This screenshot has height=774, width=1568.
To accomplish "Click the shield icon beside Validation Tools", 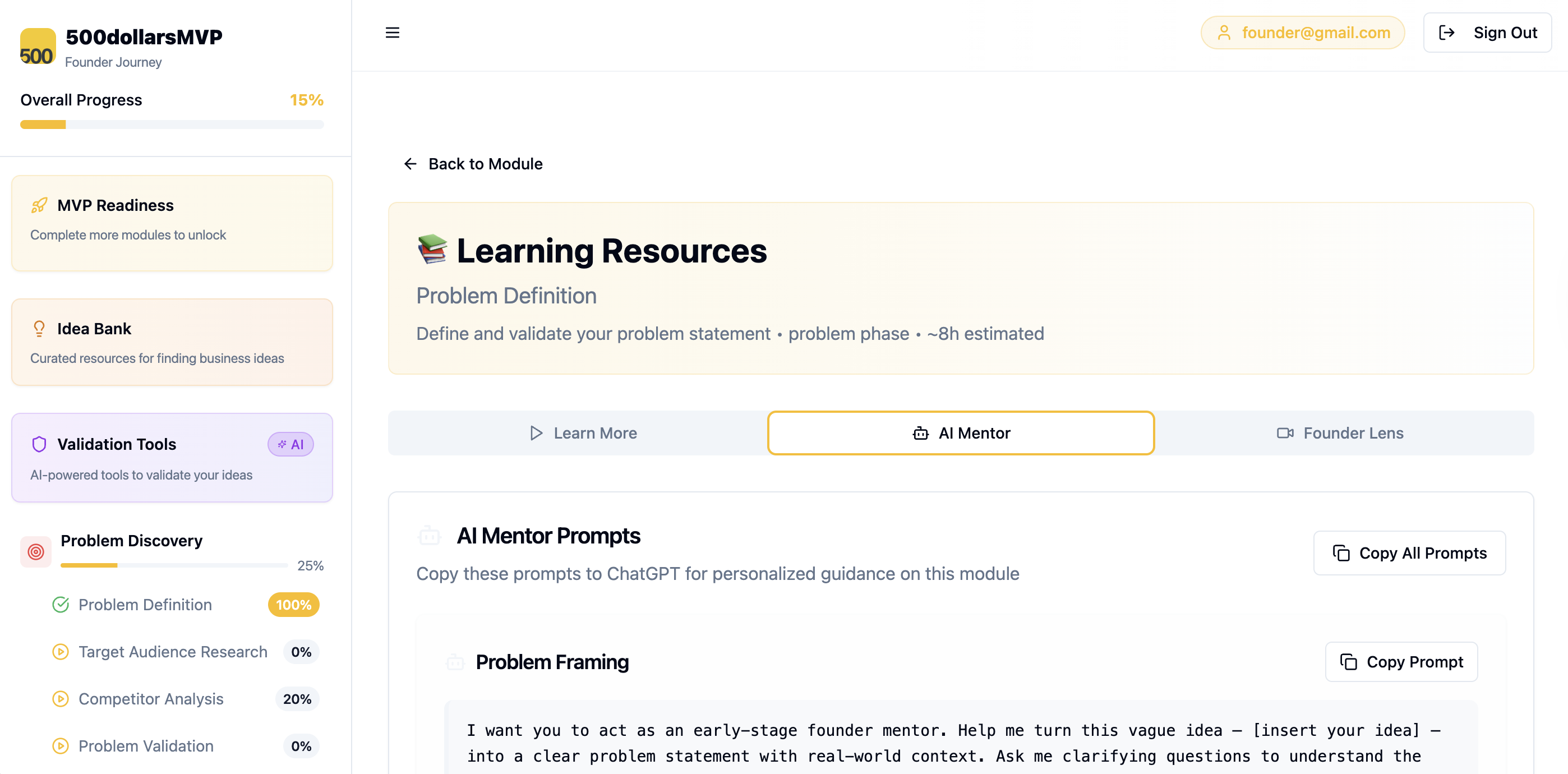I will tap(39, 445).
